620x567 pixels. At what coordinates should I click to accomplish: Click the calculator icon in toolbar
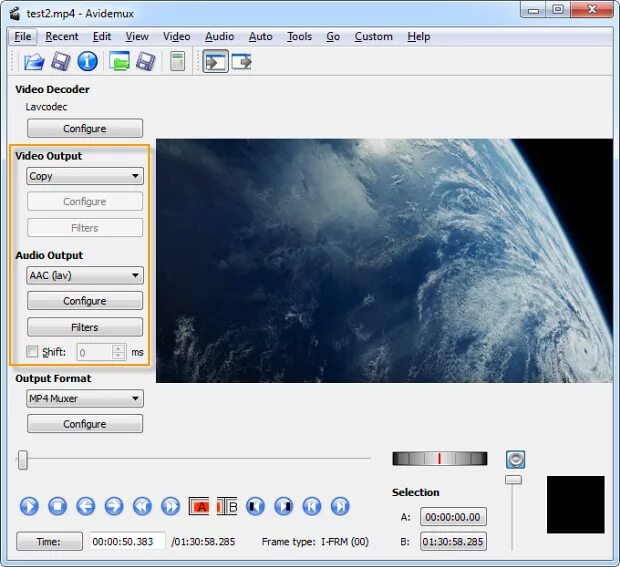[177, 62]
